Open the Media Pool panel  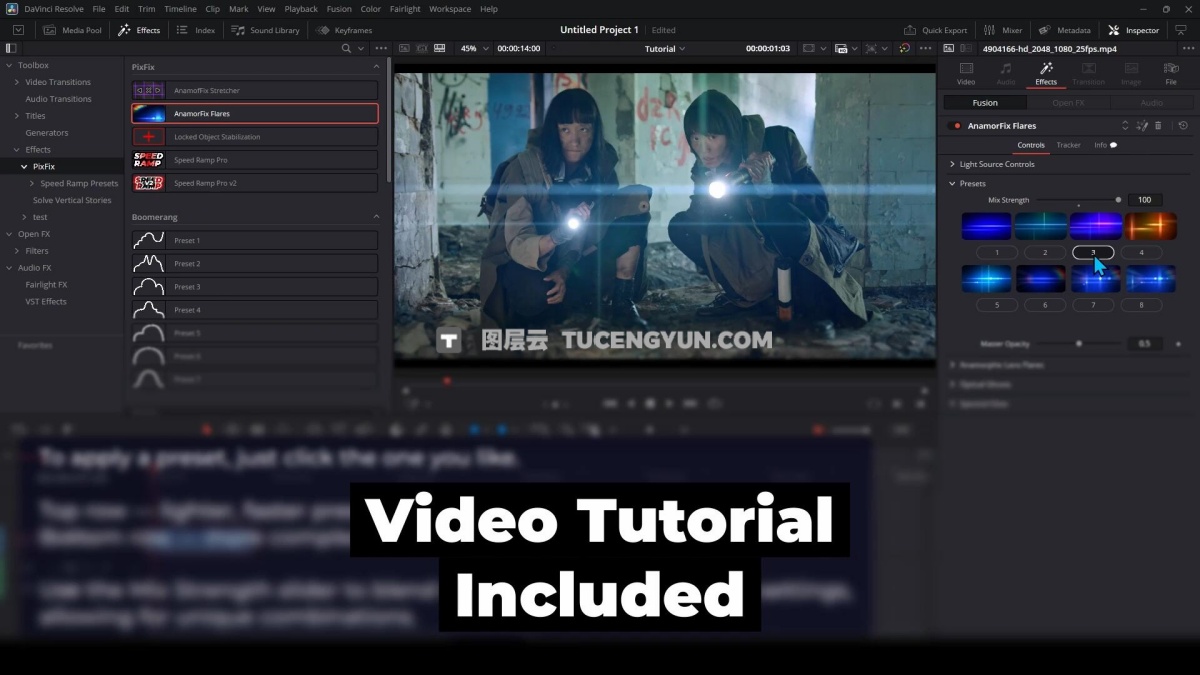73,30
